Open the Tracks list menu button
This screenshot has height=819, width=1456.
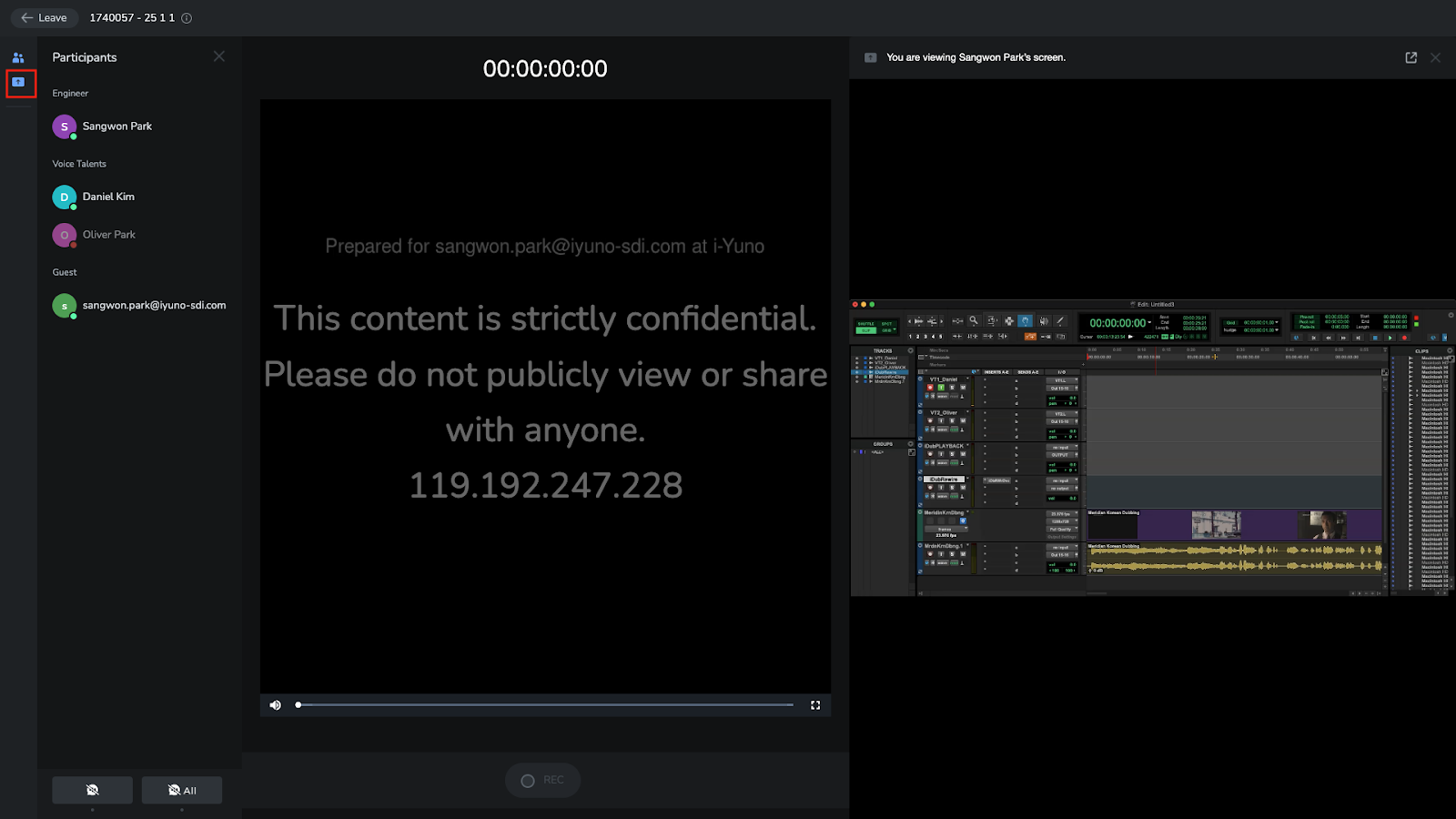tap(910, 350)
